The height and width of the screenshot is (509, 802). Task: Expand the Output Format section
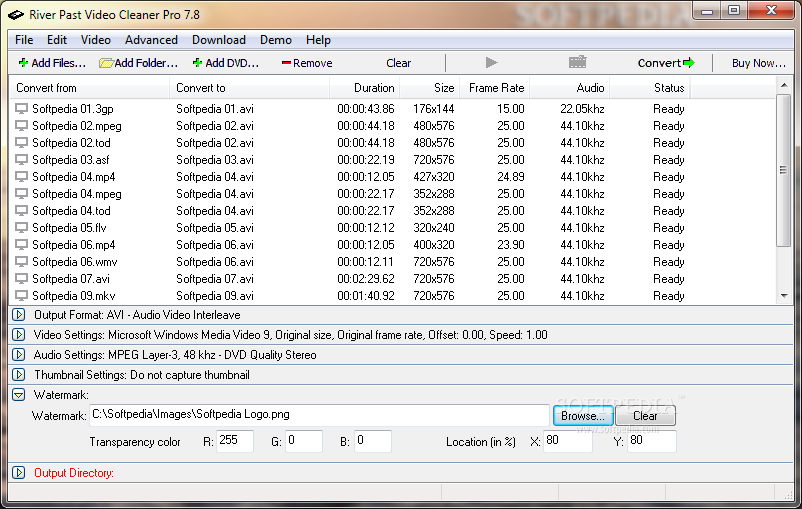19,315
